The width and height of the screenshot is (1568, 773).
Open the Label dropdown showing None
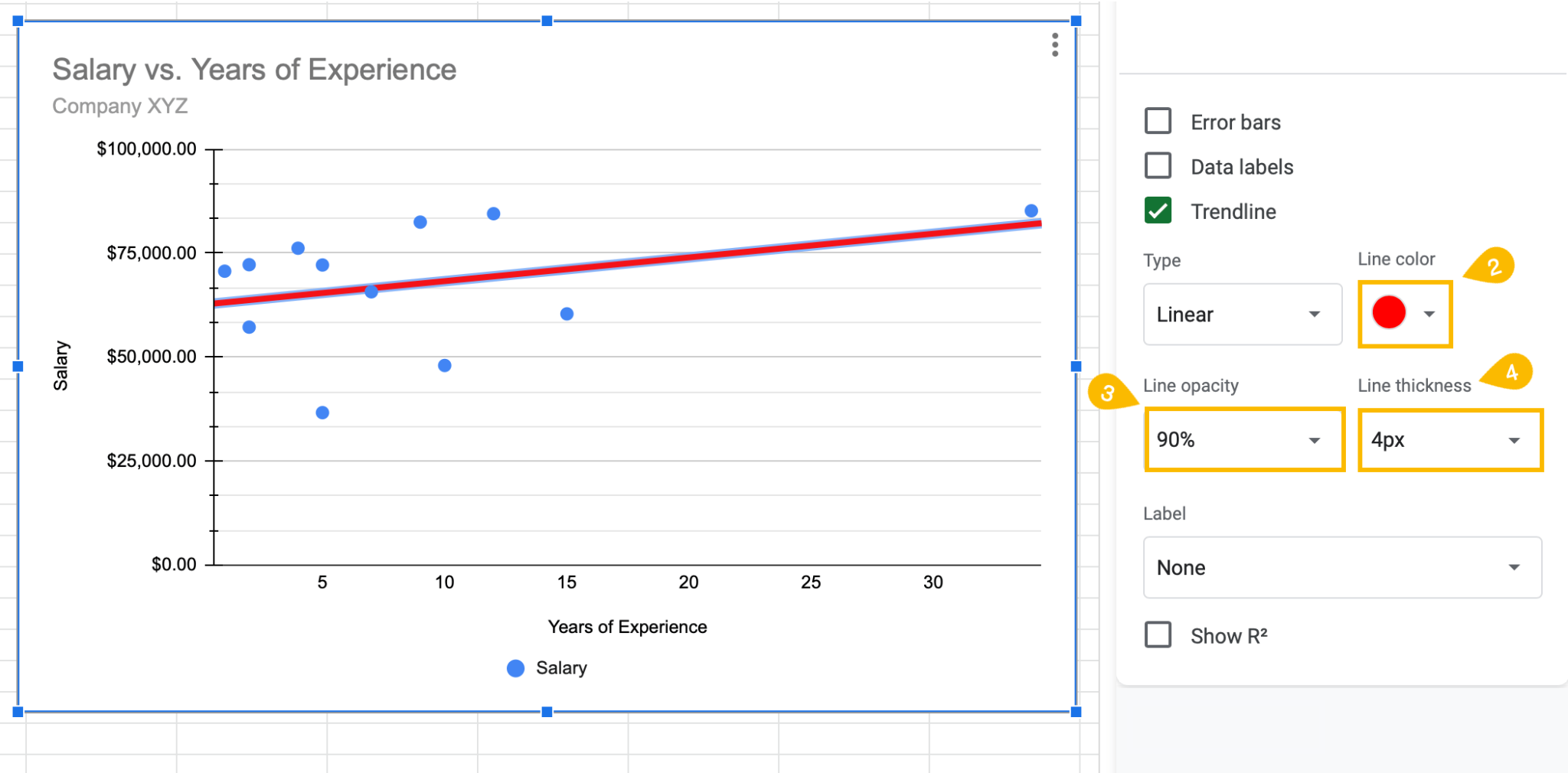(x=1514, y=567)
